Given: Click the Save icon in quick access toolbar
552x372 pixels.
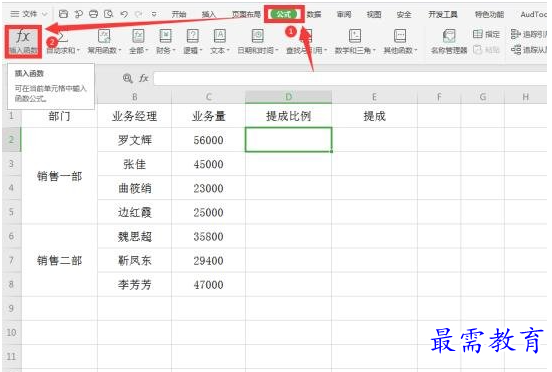Looking at the screenshot, I should 63,14.
